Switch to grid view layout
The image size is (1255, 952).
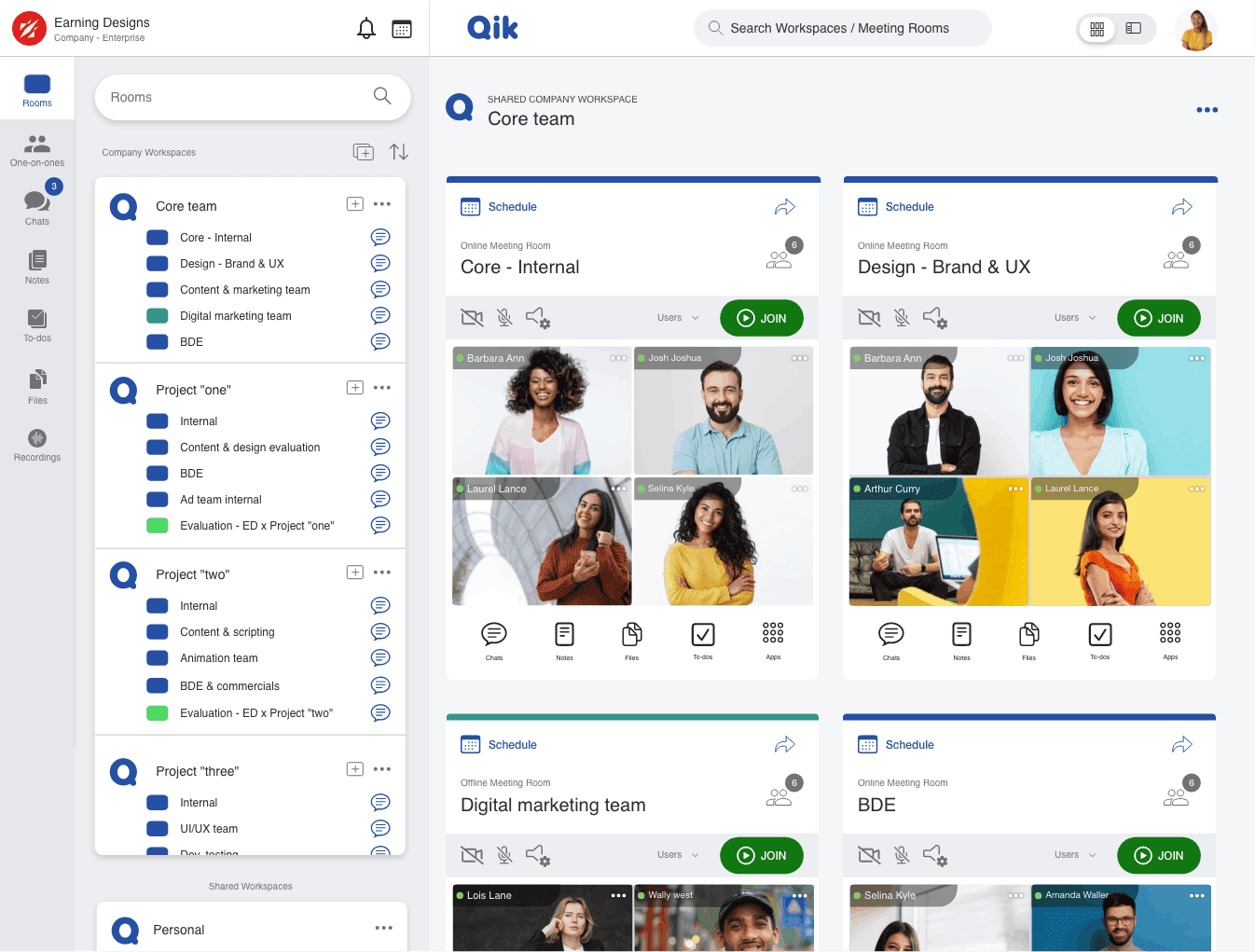(x=1097, y=29)
